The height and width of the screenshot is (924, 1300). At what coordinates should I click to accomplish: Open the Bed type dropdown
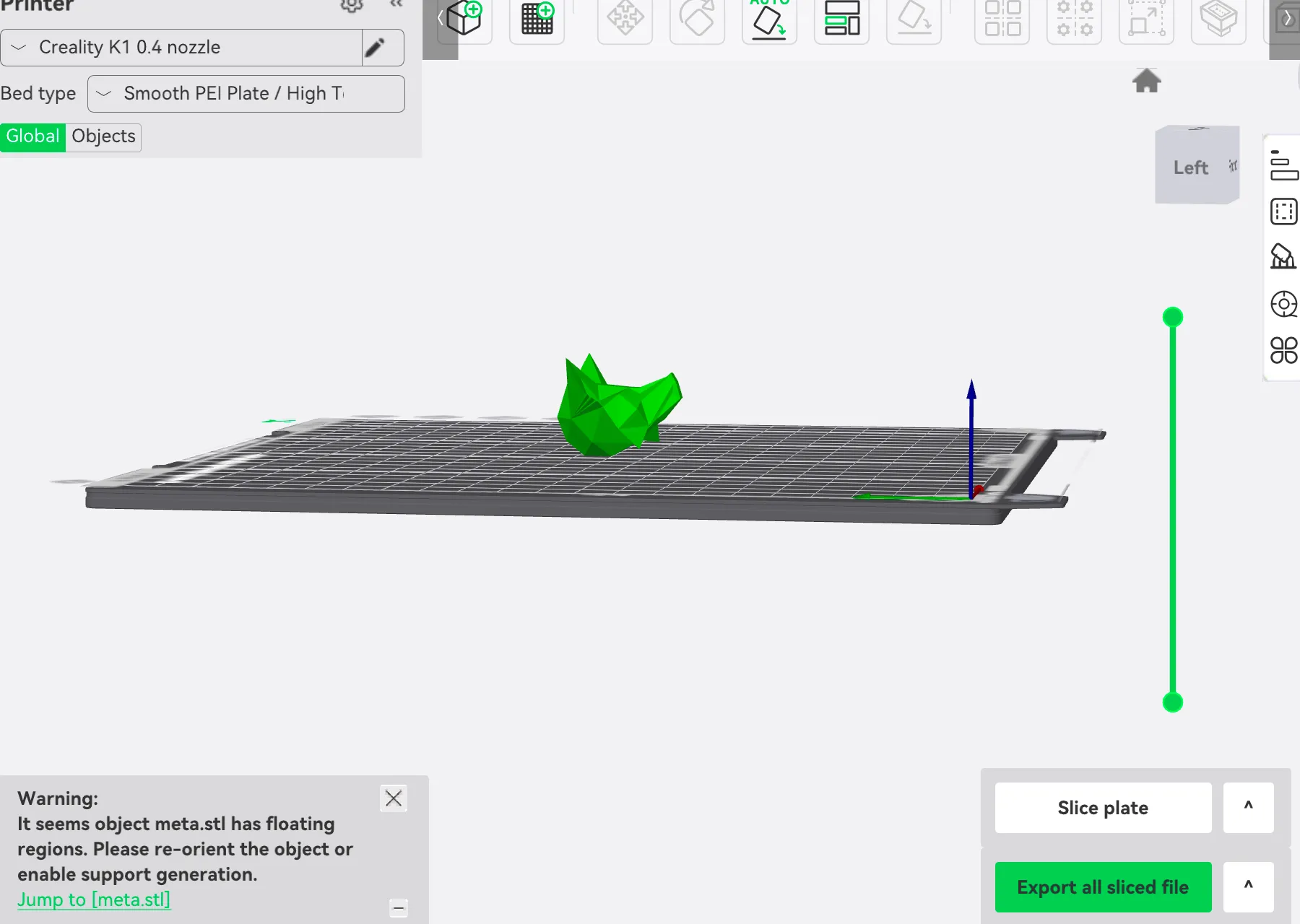pyautogui.click(x=246, y=94)
